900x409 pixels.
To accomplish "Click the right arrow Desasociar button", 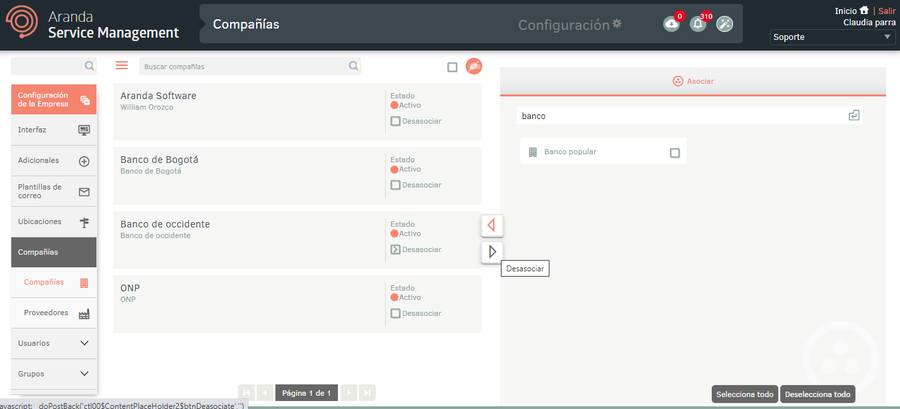I will pyautogui.click(x=492, y=251).
